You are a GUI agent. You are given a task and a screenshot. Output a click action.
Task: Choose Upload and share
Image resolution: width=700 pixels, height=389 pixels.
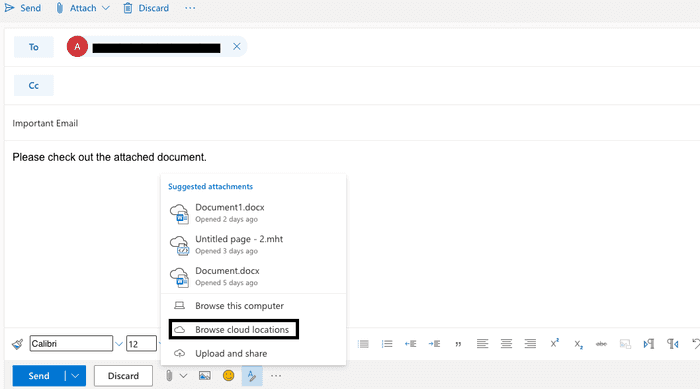point(253,354)
